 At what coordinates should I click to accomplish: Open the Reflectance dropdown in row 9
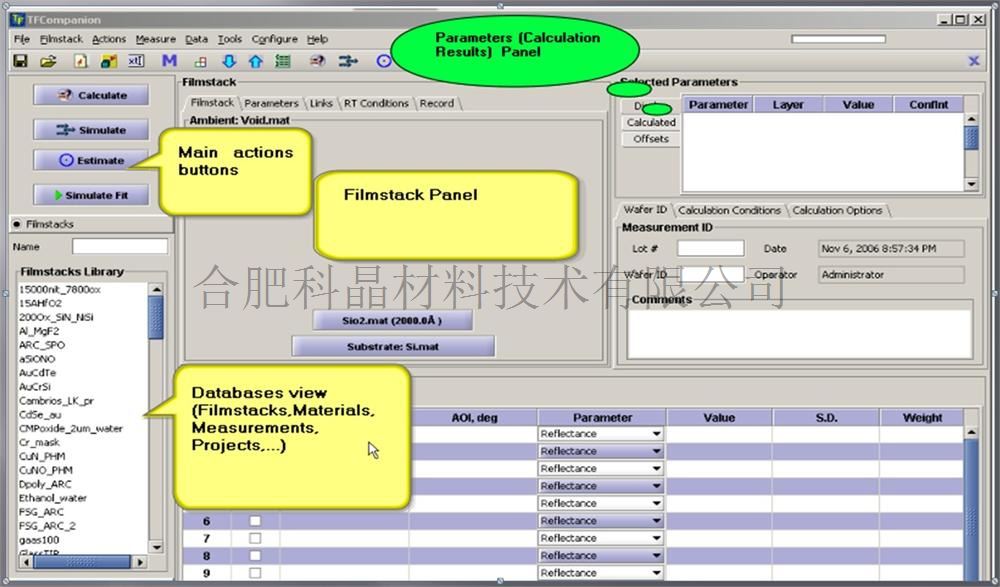click(x=600, y=573)
